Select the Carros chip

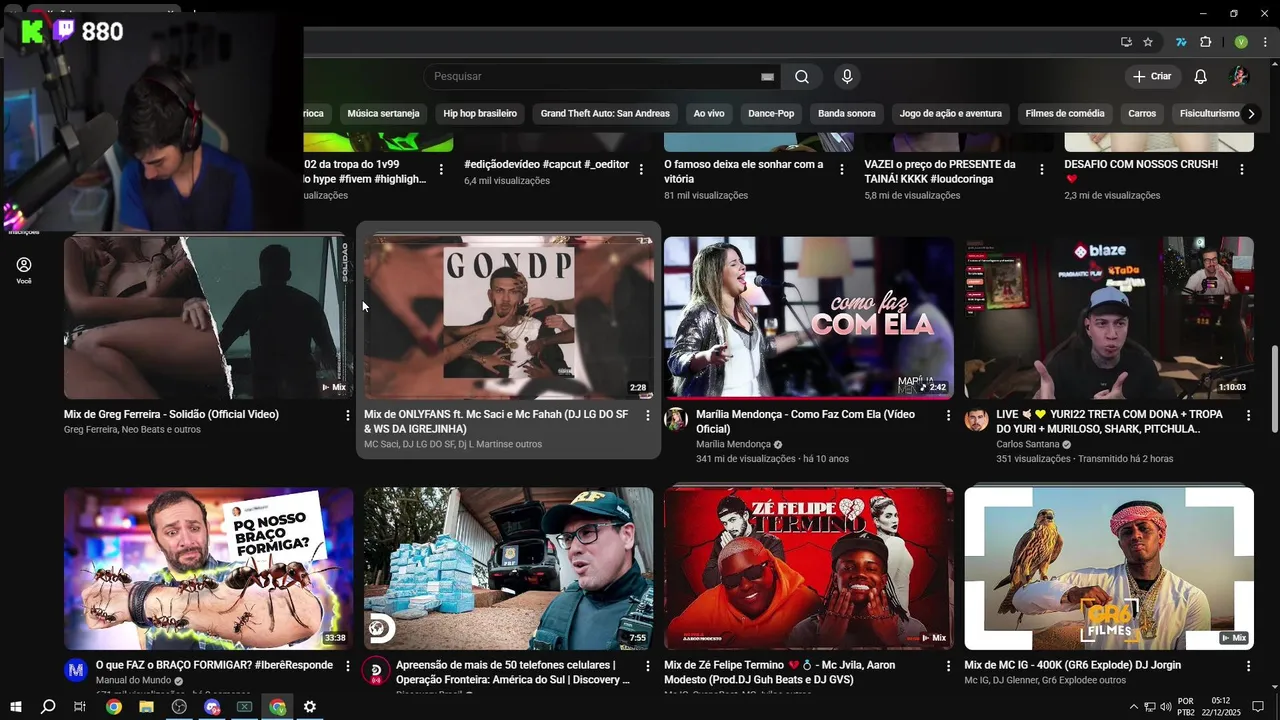pyautogui.click(x=1142, y=114)
